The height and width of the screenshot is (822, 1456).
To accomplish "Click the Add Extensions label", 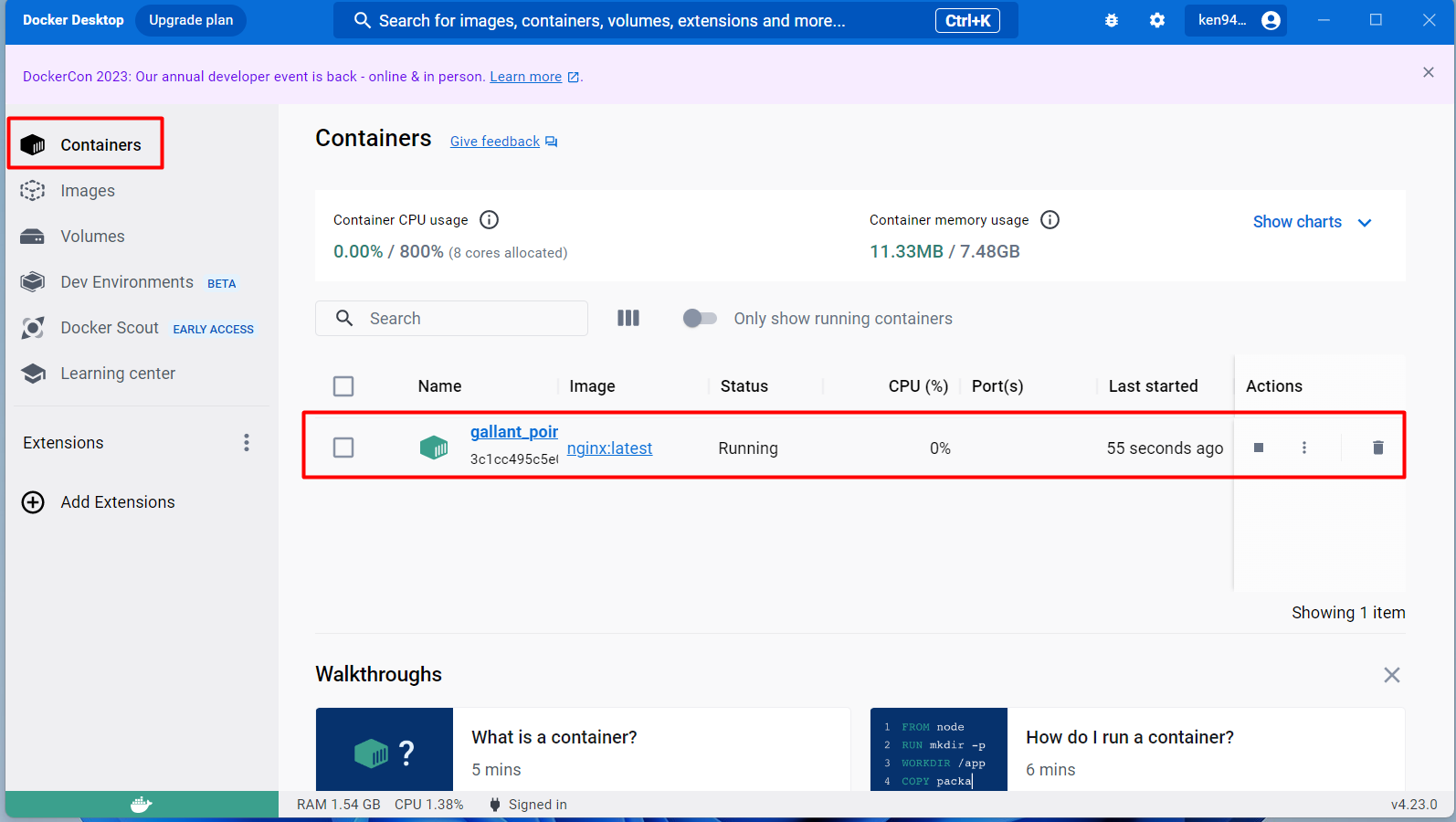I will [x=118, y=502].
